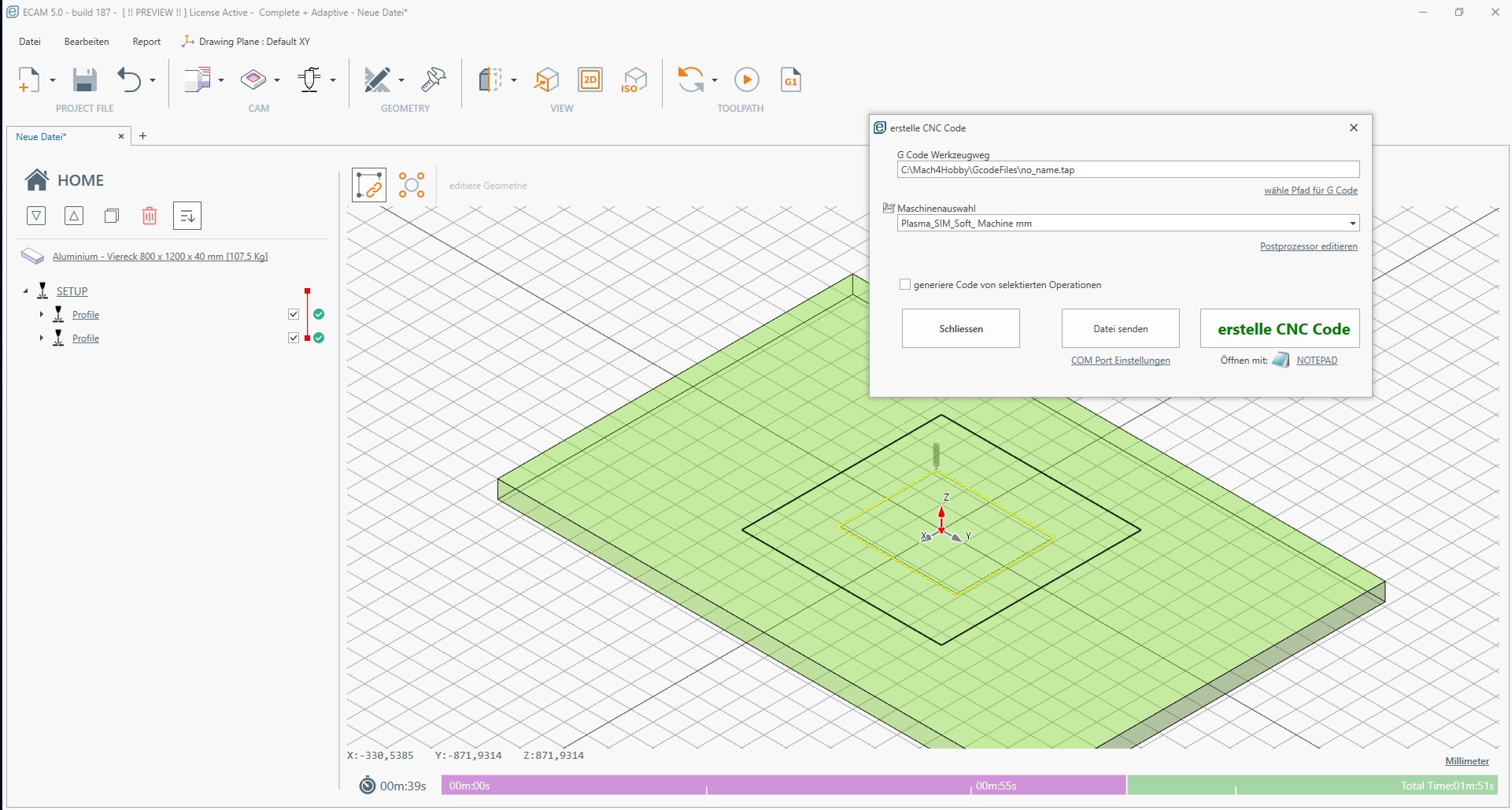This screenshot has height=810, width=1512.
Task: Uncheck the first Profile operation checkbox
Action: click(294, 314)
